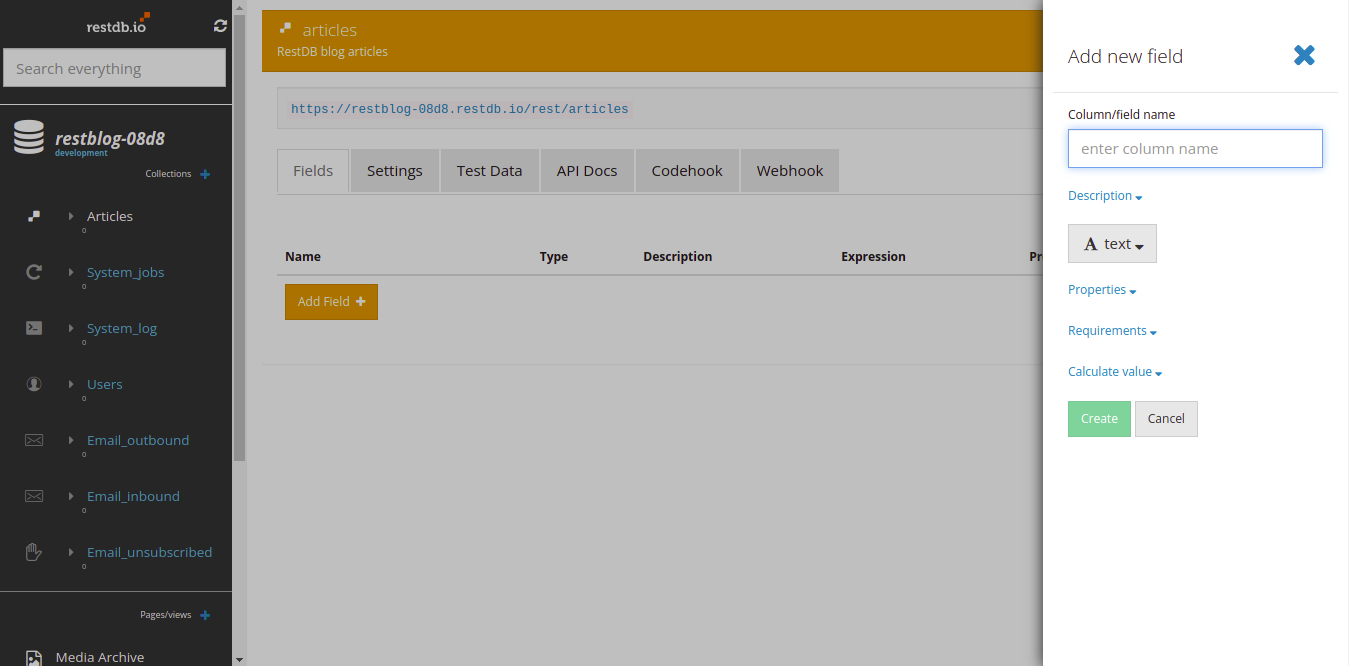
Task: Click the Users collection person icon
Action: coord(34,384)
